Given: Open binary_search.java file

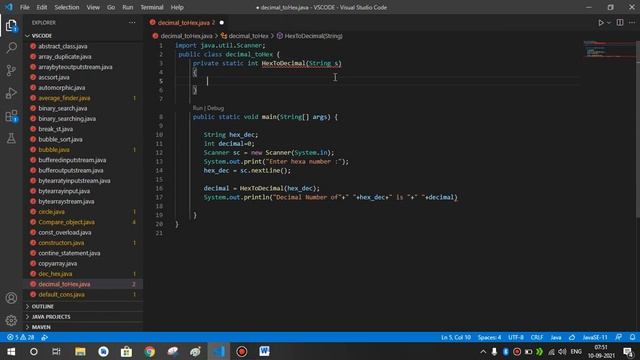Looking at the screenshot, I should tap(62, 109).
